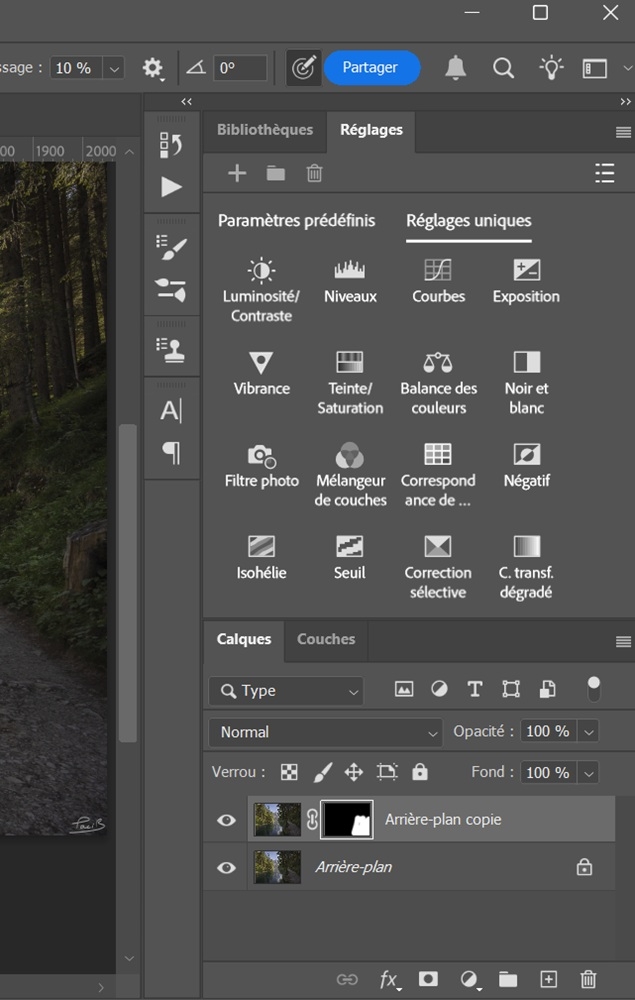The width and height of the screenshot is (635, 1000).
Task: Select the Réglages tab
Action: tap(372, 129)
